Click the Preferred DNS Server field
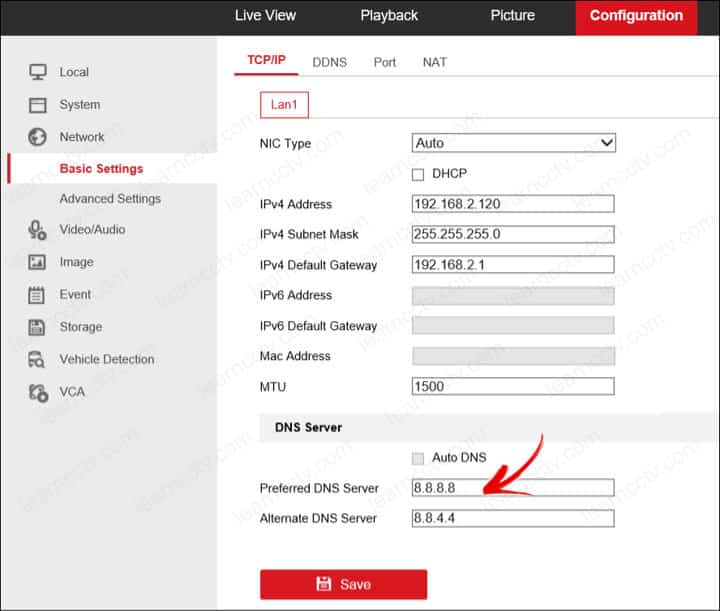720x611 pixels. point(513,488)
